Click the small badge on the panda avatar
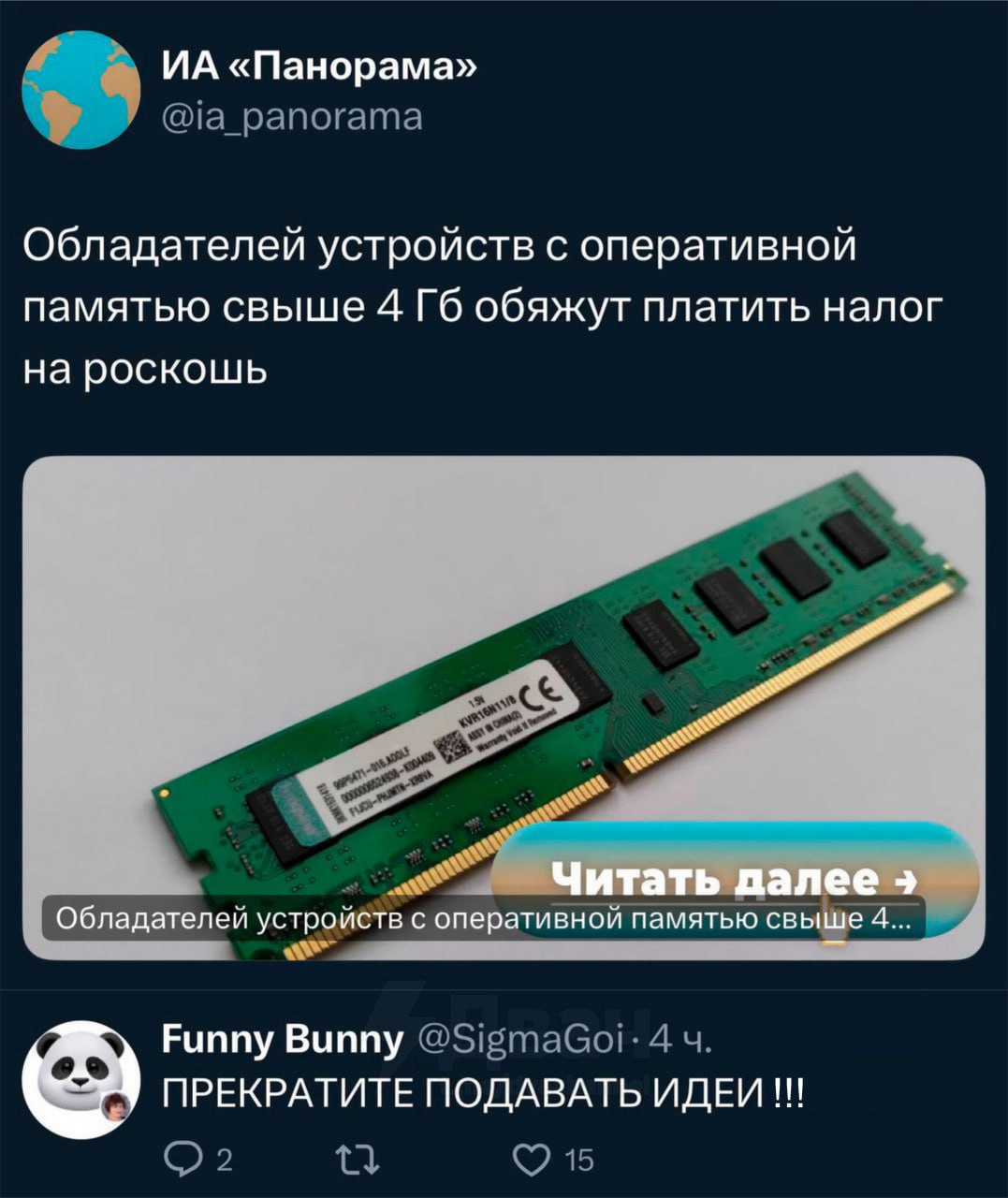The image size is (1008, 1198). point(115,1106)
